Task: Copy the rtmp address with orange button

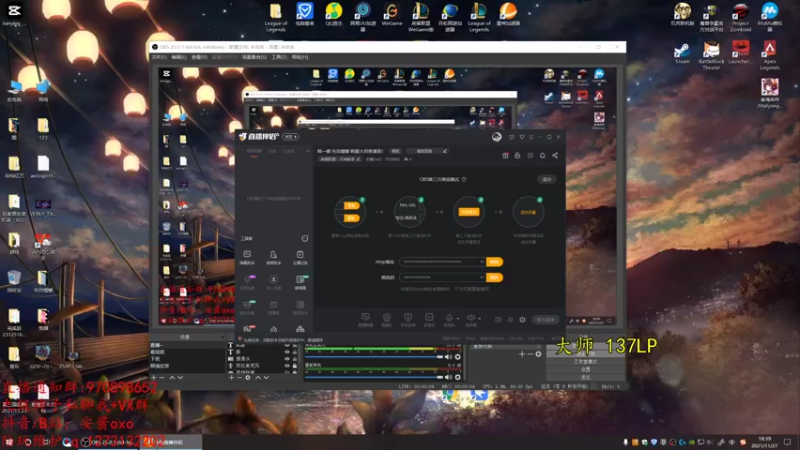Action: point(494,262)
